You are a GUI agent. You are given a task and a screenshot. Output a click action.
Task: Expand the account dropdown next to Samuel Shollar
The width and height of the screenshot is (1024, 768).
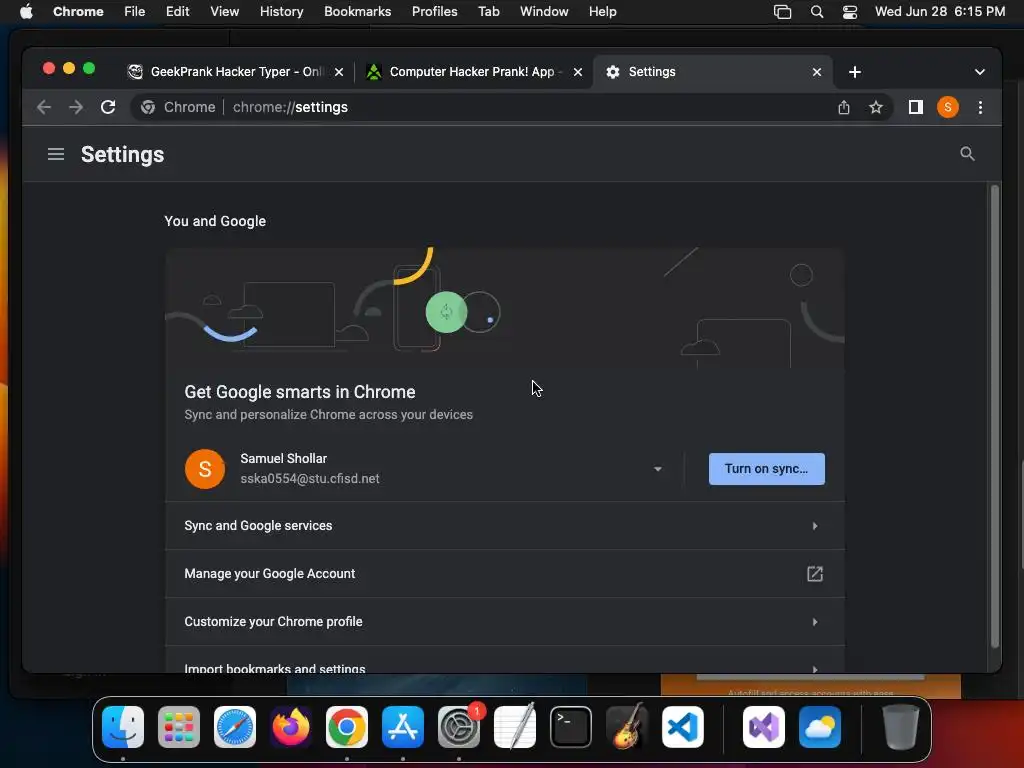click(x=658, y=469)
